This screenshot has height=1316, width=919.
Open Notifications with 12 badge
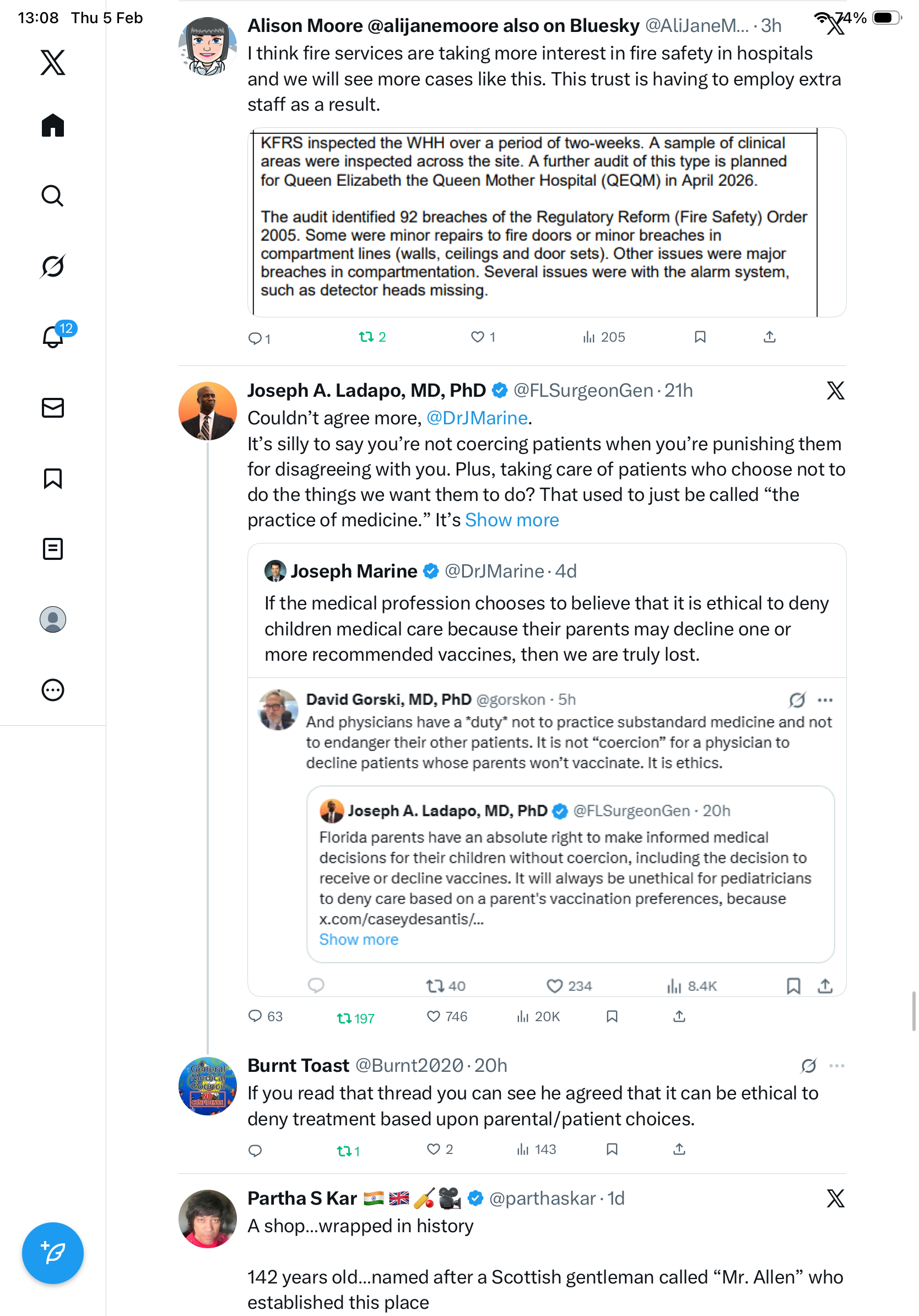[53, 337]
